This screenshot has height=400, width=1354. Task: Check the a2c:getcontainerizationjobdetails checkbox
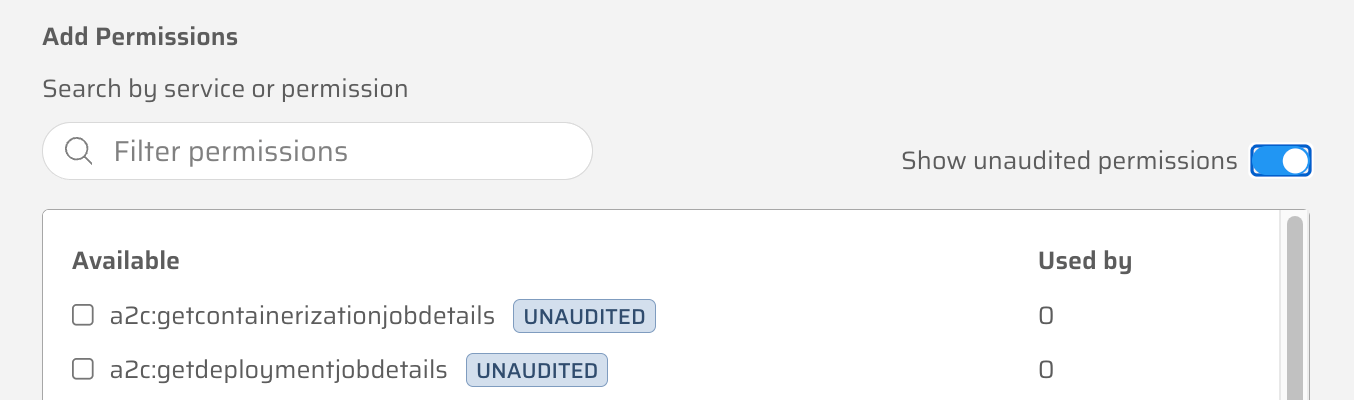pyautogui.click(x=83, y=316)
